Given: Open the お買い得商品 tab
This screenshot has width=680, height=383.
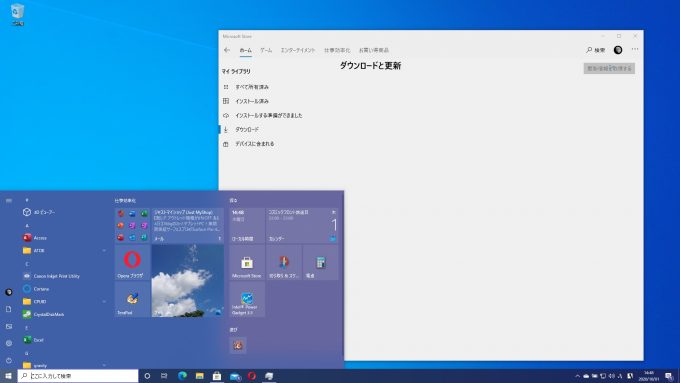Looking at the screenshot, I should pos(374,50).
